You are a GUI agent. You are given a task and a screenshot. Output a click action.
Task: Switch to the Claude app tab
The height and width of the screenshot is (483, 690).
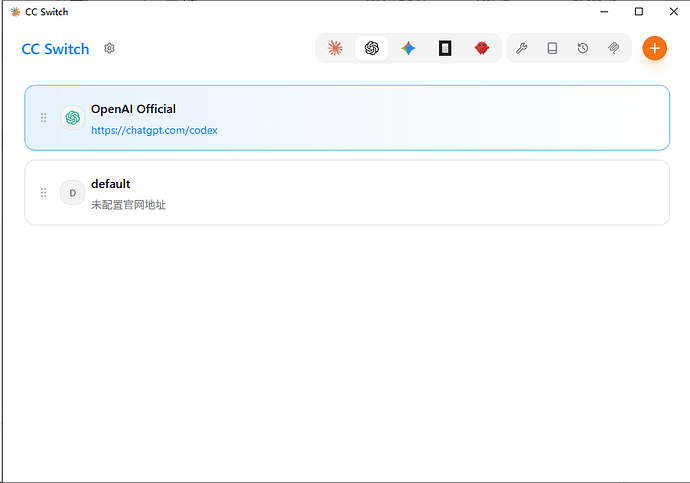(335, 48)
